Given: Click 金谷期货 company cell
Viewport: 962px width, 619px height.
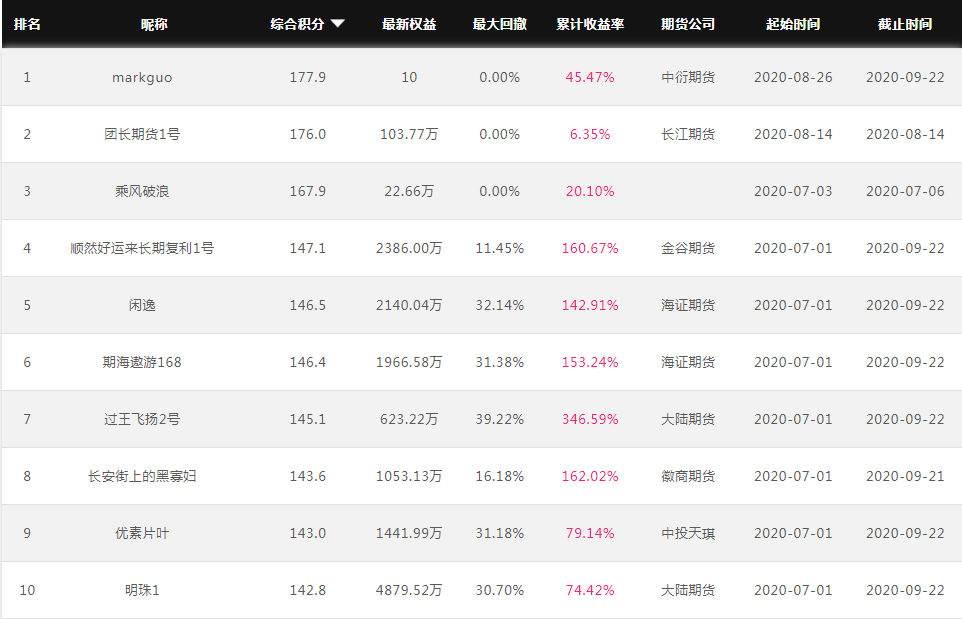Looking at the screenshot, I should tap(688, 248).
